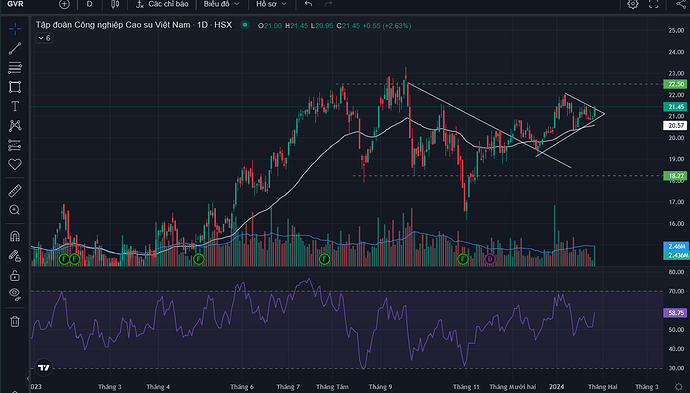
Task: Click the F event marker near Tháng 11
Action: [462, 259]
